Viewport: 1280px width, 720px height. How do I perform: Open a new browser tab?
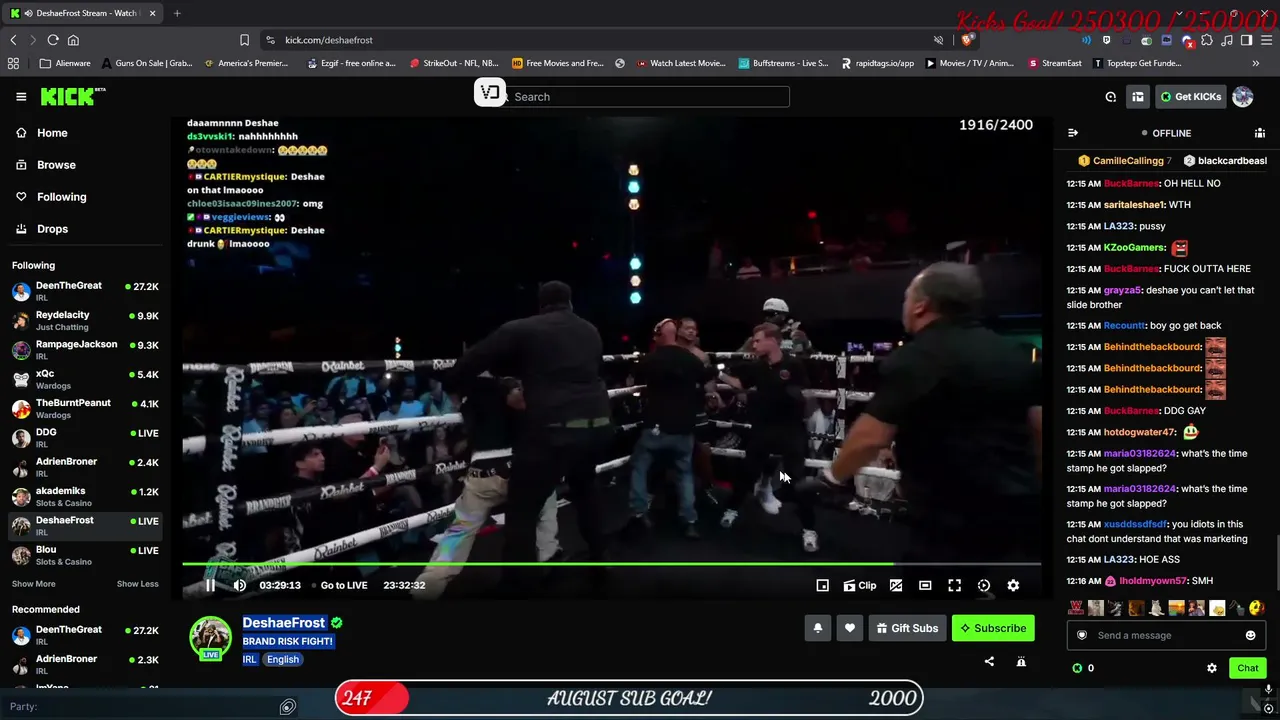tap(177, 13)
